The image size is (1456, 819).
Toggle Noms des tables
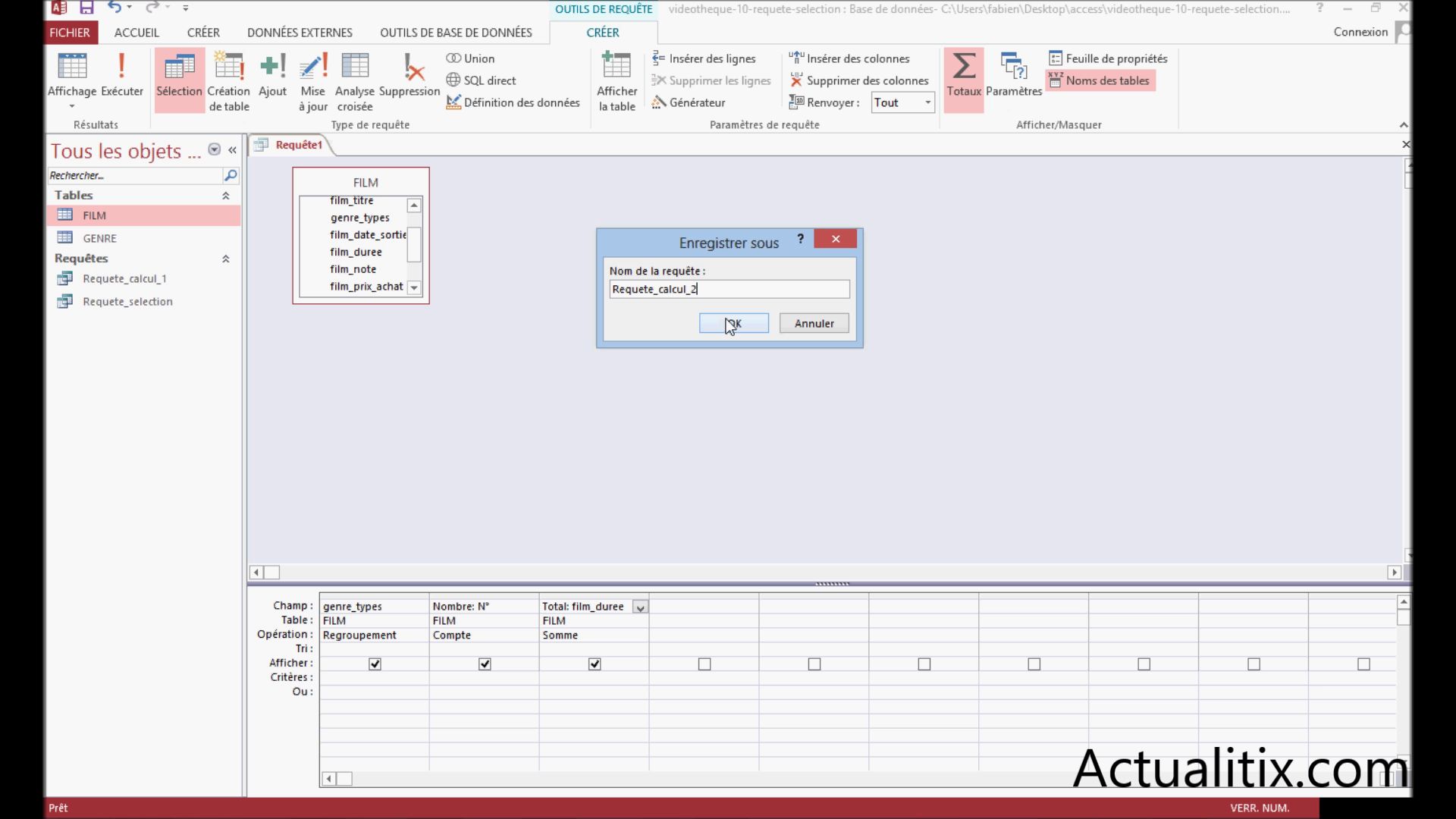1100,80
